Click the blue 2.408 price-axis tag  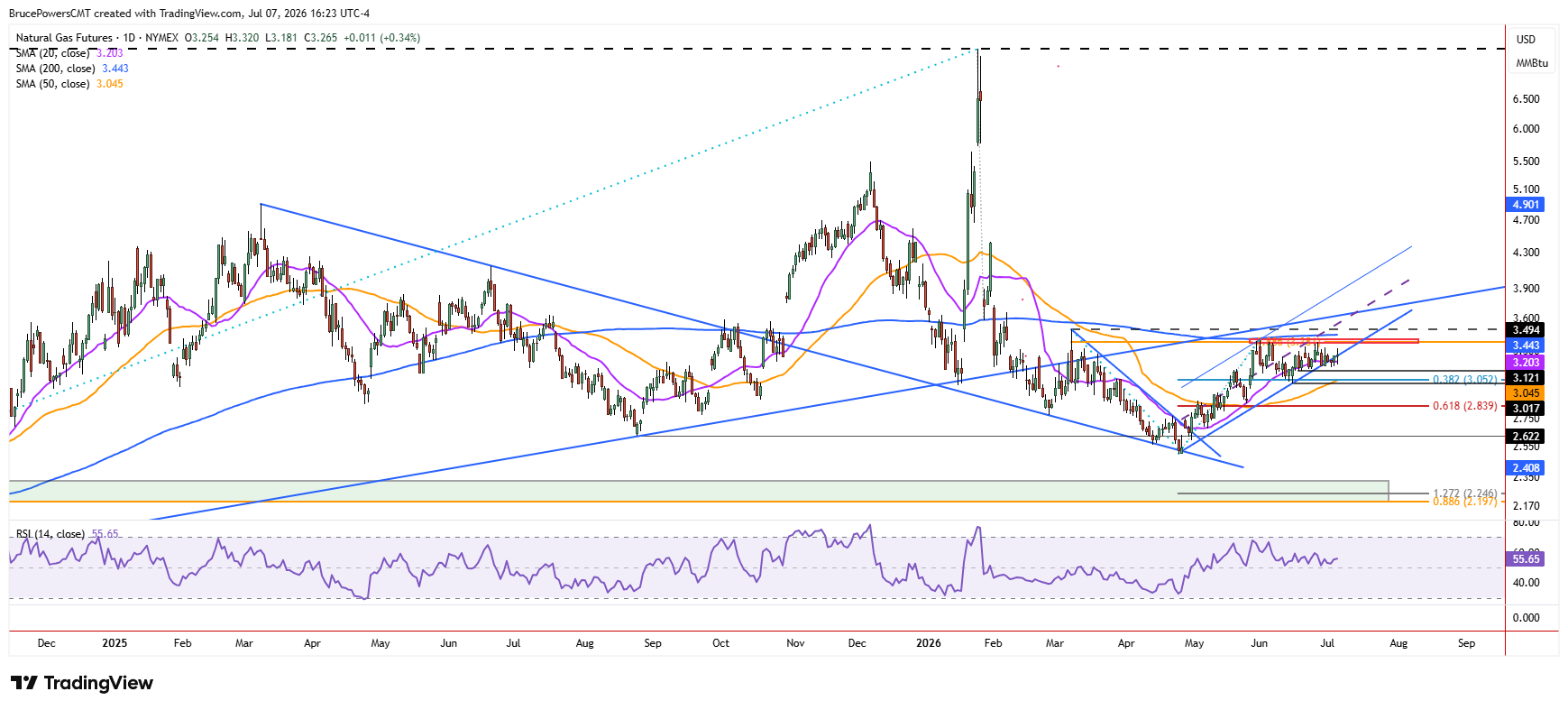click(x=1526, y=468)
